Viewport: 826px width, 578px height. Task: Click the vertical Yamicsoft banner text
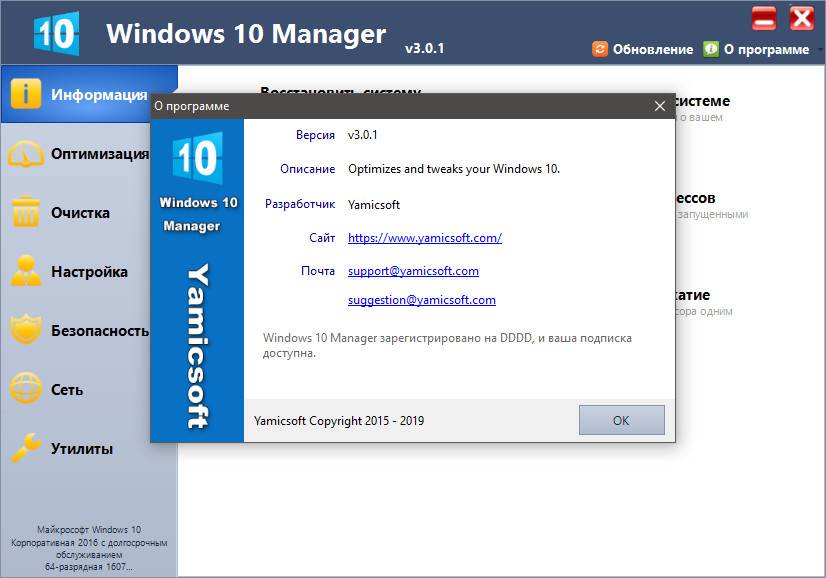[198, 346]
